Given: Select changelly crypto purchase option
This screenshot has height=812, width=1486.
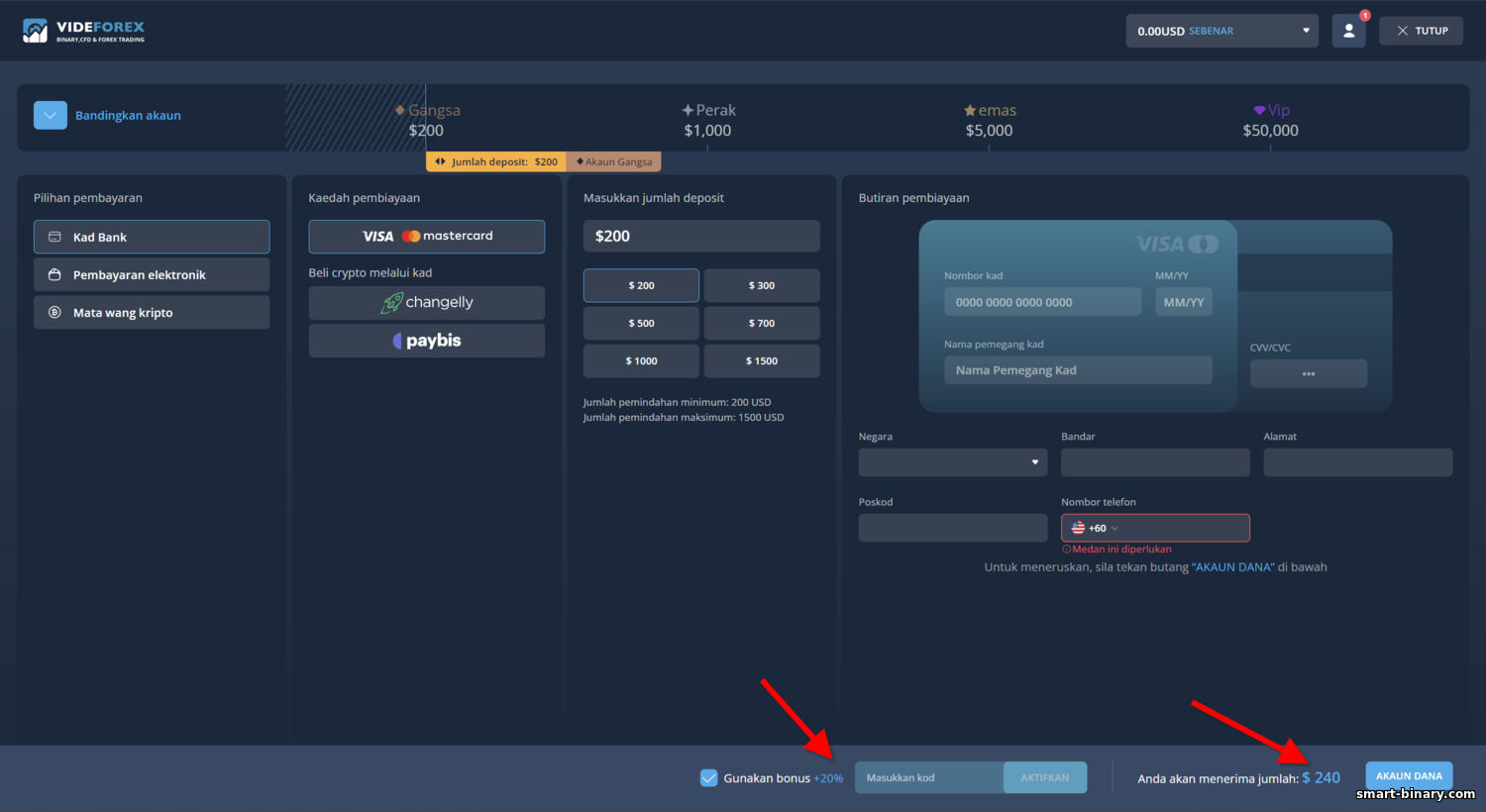Looking at the screenshot, I should 427,303.
